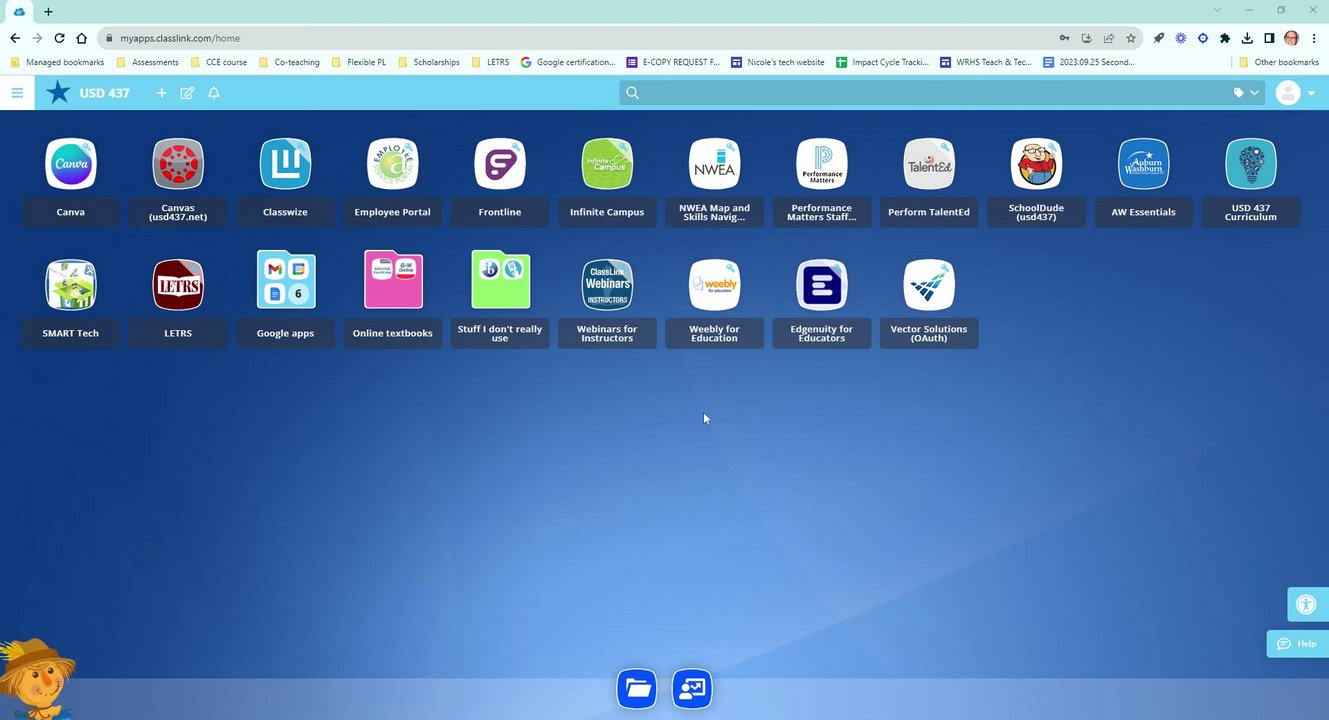Viewport: 1329px width, 720px height.
Task: Reload the browser page
Action: (x=59, y=38)
